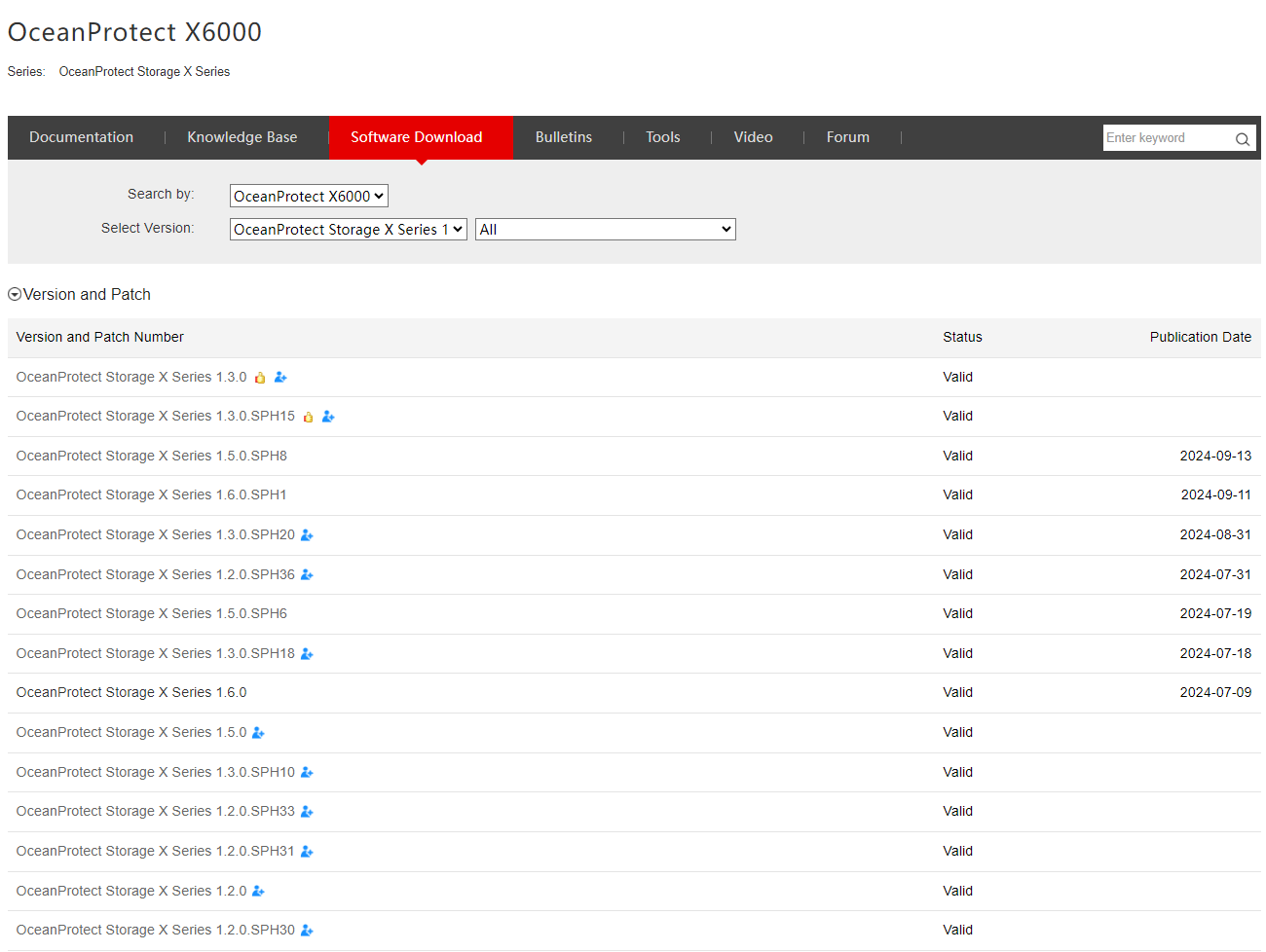Open the All version filter dropdown
Image resolution: width=1266 pixels, height=952 pixels.
(x=606, y=230)
